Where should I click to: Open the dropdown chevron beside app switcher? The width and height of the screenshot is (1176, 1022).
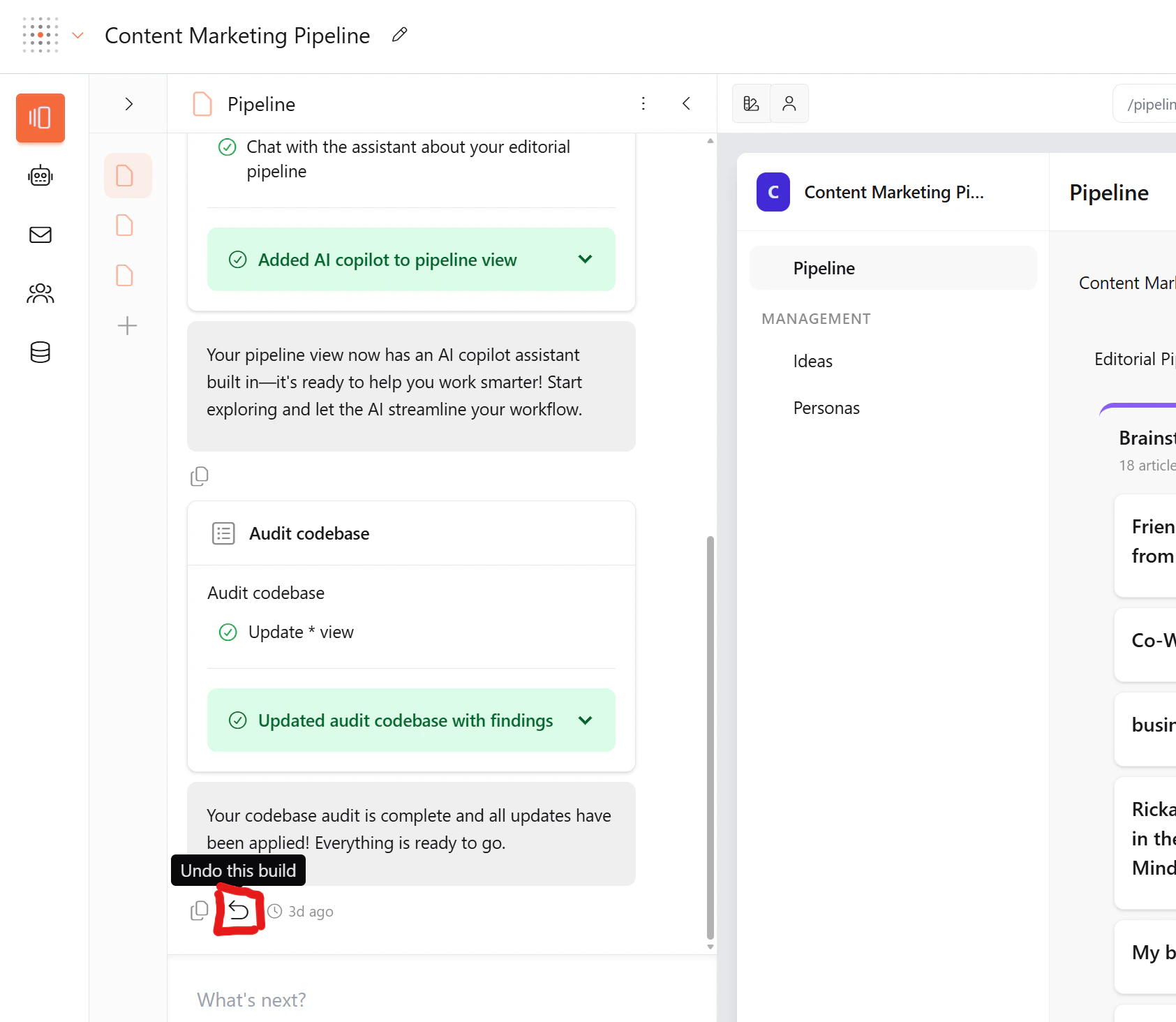click(x=77, y=35)
